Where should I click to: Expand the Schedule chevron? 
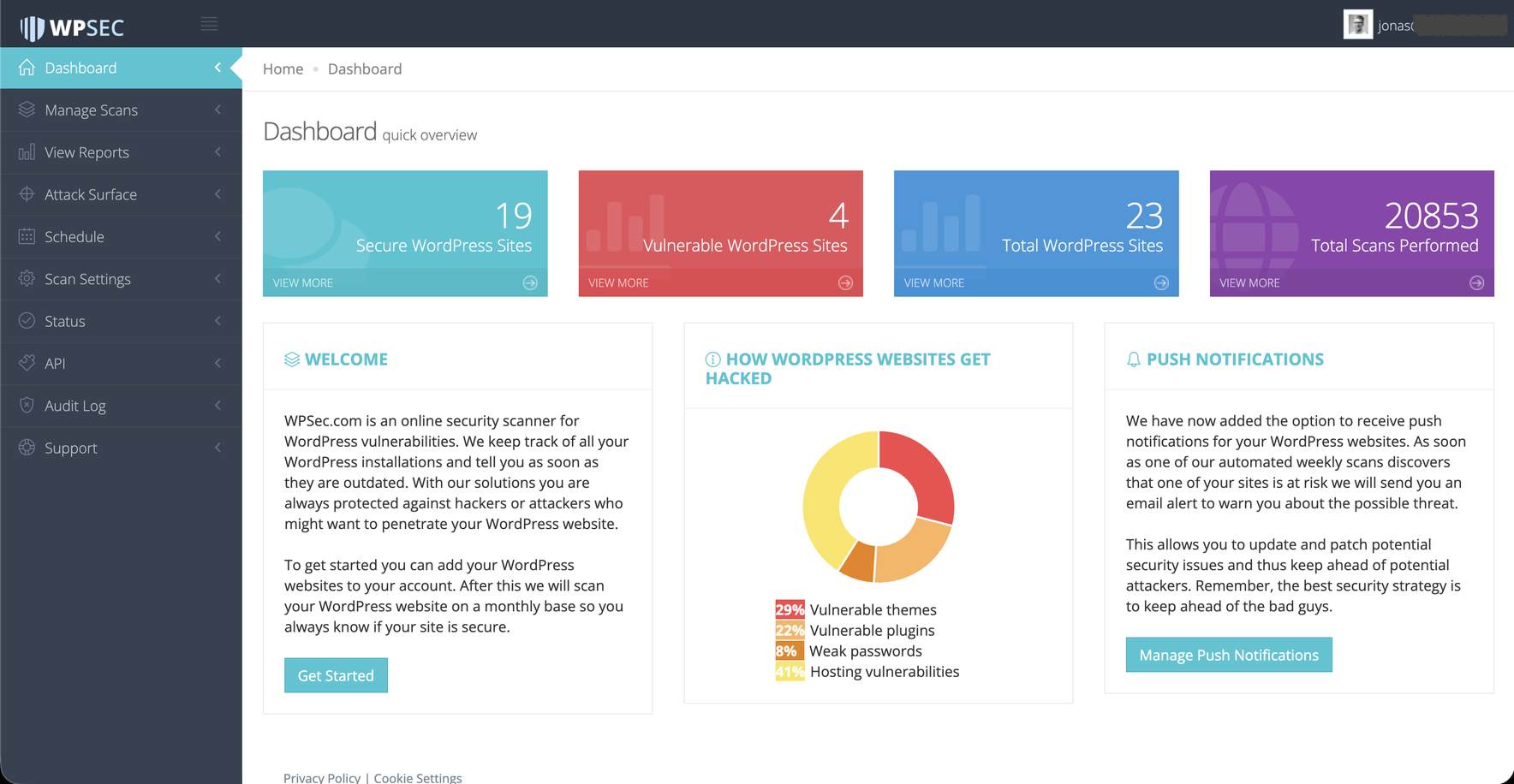click(218, 236)
